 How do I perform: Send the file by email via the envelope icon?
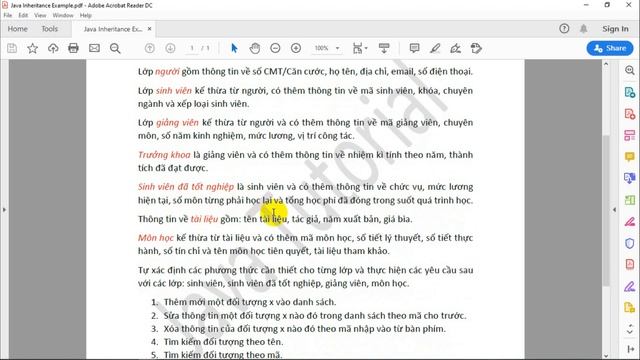pyautogui.click(x=94, y=48)
